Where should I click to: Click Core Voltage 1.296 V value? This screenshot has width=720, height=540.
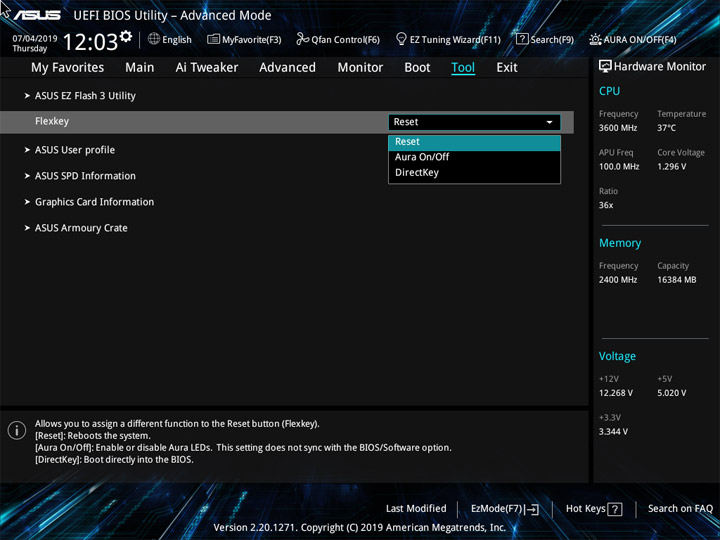pyautogui.click(x=671, y=167)
